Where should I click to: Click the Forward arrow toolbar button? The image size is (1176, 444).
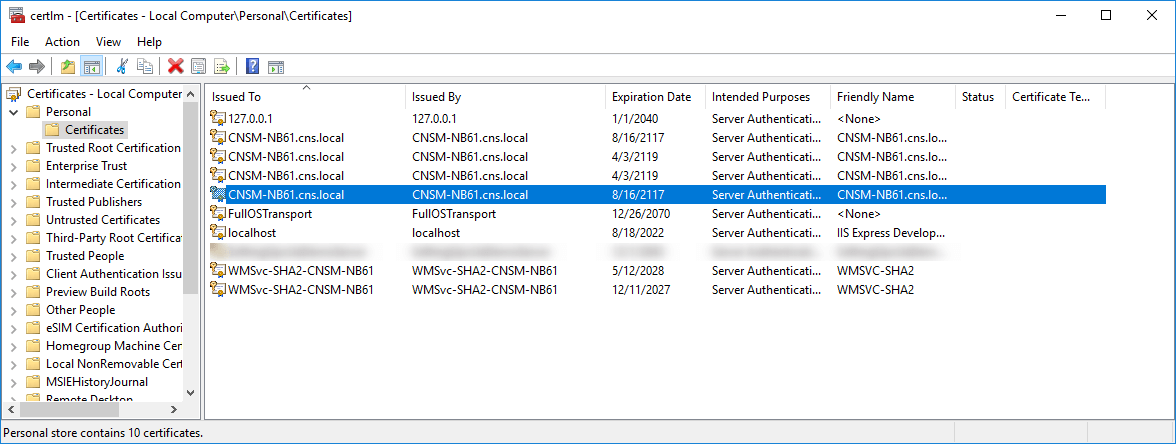tap(36, 67)
